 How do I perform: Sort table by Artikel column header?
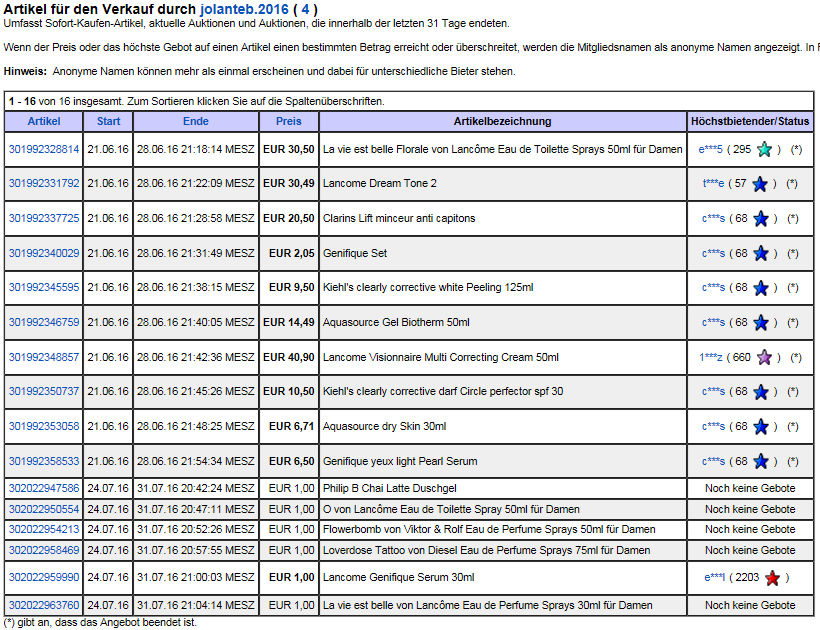[x=44, y=121]
